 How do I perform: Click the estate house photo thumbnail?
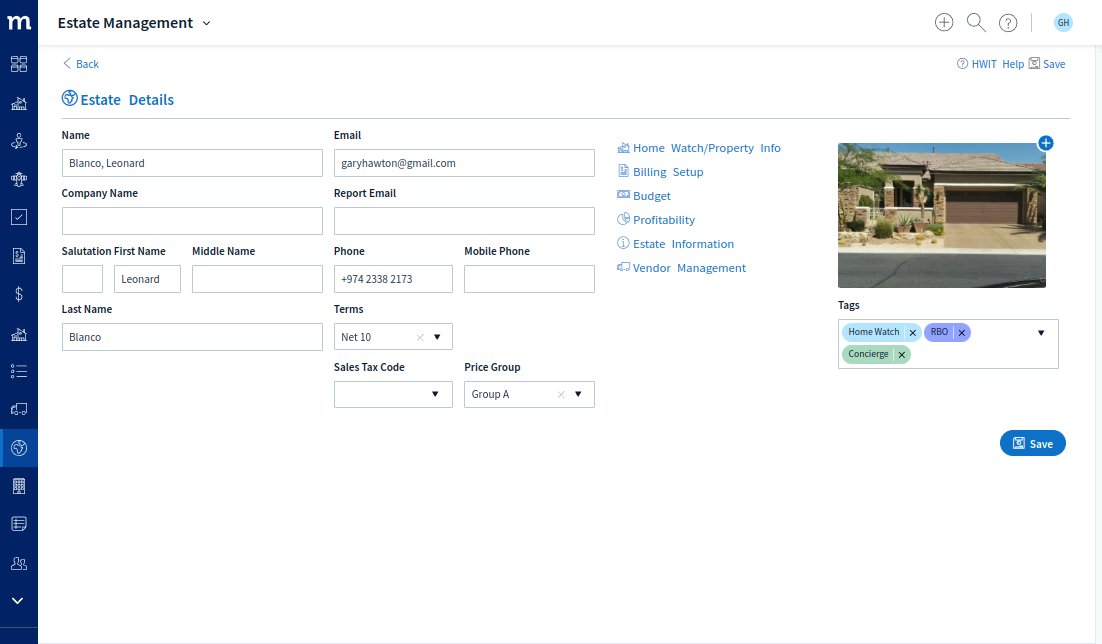(942, 215)
